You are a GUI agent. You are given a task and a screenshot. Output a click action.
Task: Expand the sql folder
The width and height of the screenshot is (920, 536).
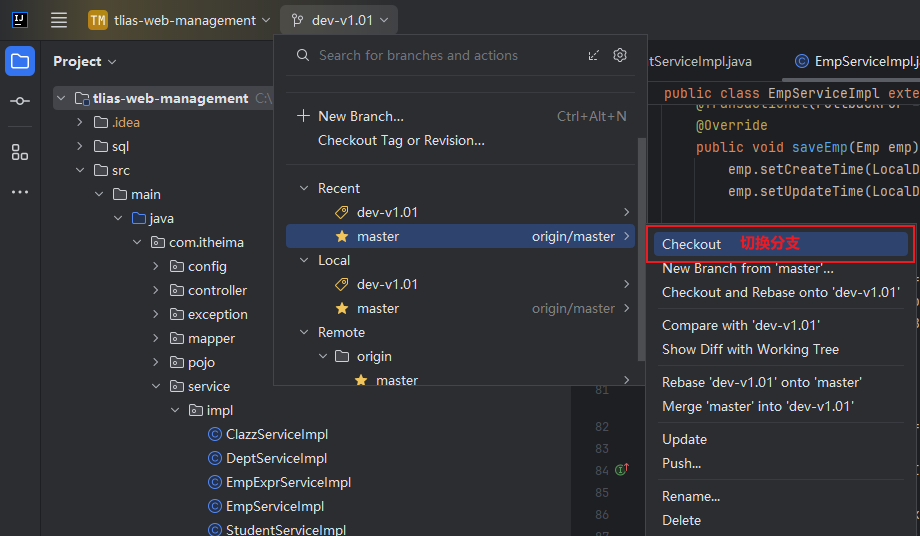tap(80, 146)
